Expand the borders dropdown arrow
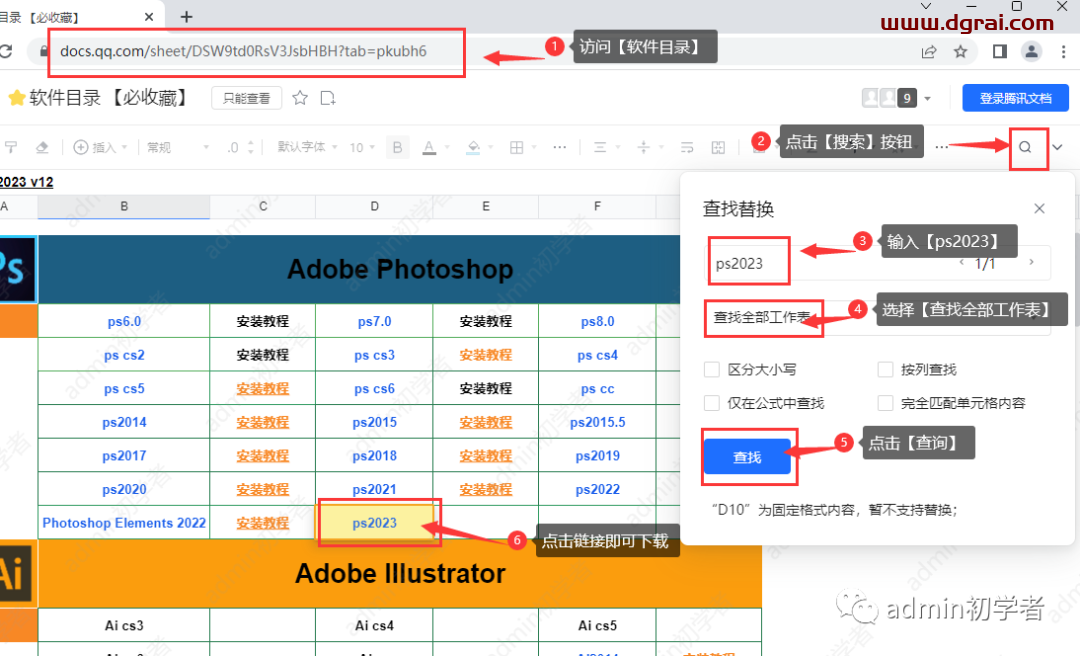Image resolution: width=1080 pixels, height=656 pixels. [x=534, y=147]
